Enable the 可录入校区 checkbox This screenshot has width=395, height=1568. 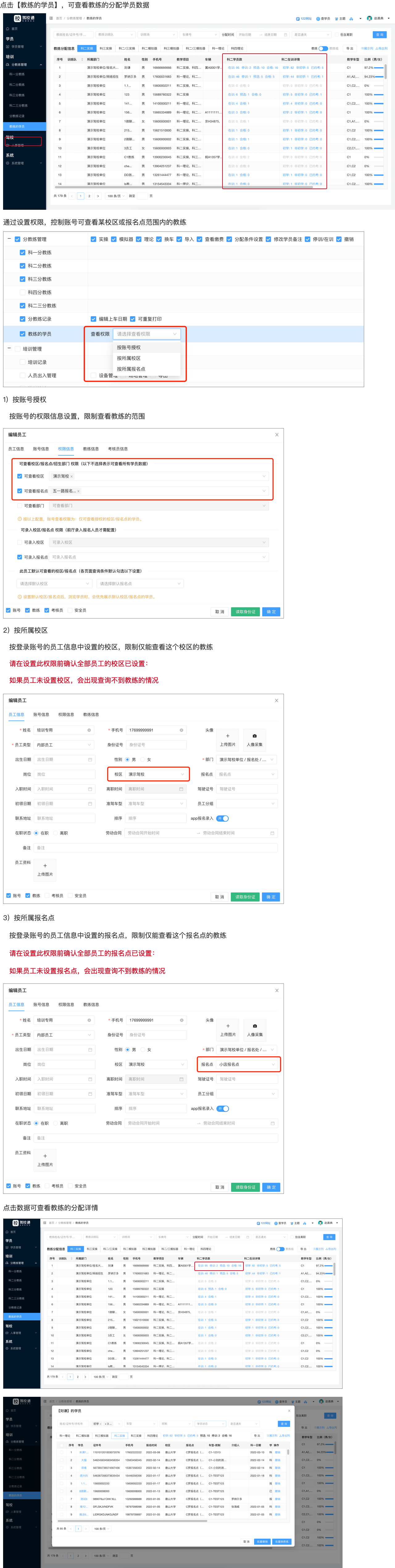click(x=19, y=542)
